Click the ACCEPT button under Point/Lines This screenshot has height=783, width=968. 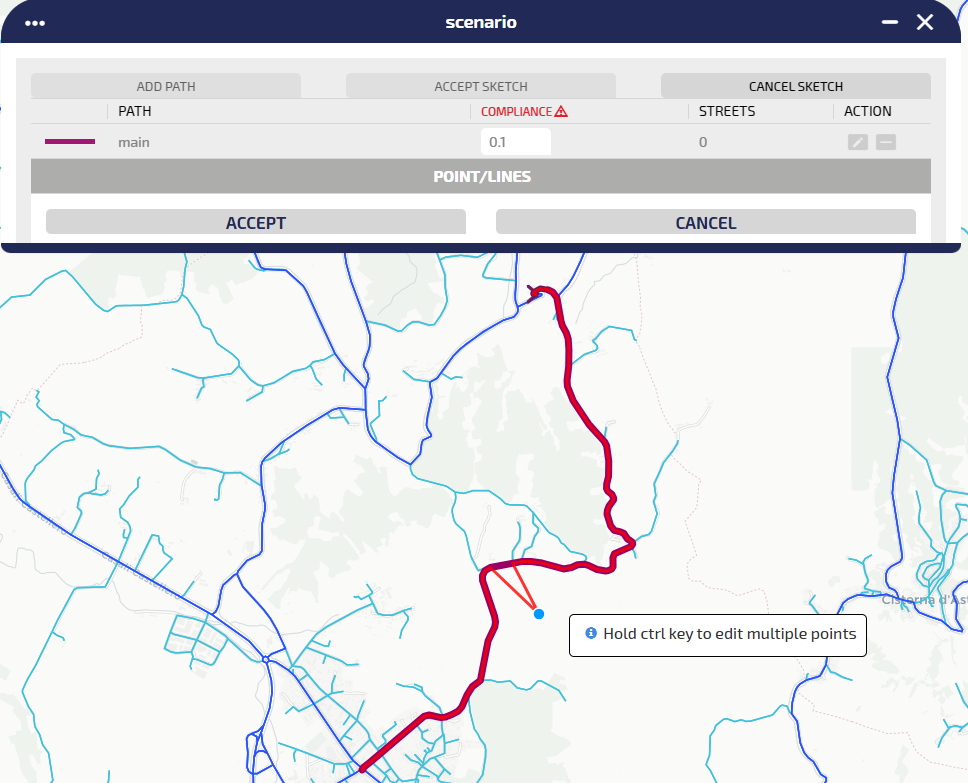point(256,222)
